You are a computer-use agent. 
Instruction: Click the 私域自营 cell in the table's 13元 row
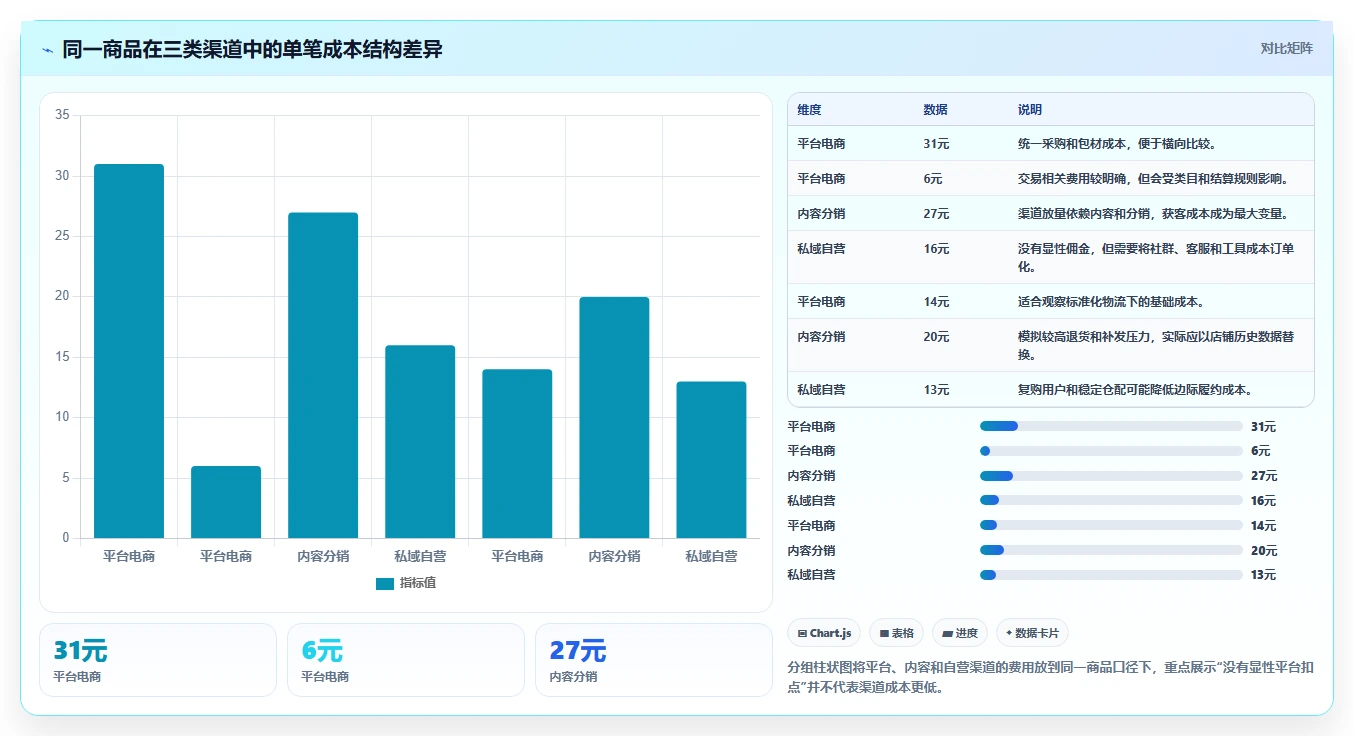pyautogui.click(x=821, y=390)
